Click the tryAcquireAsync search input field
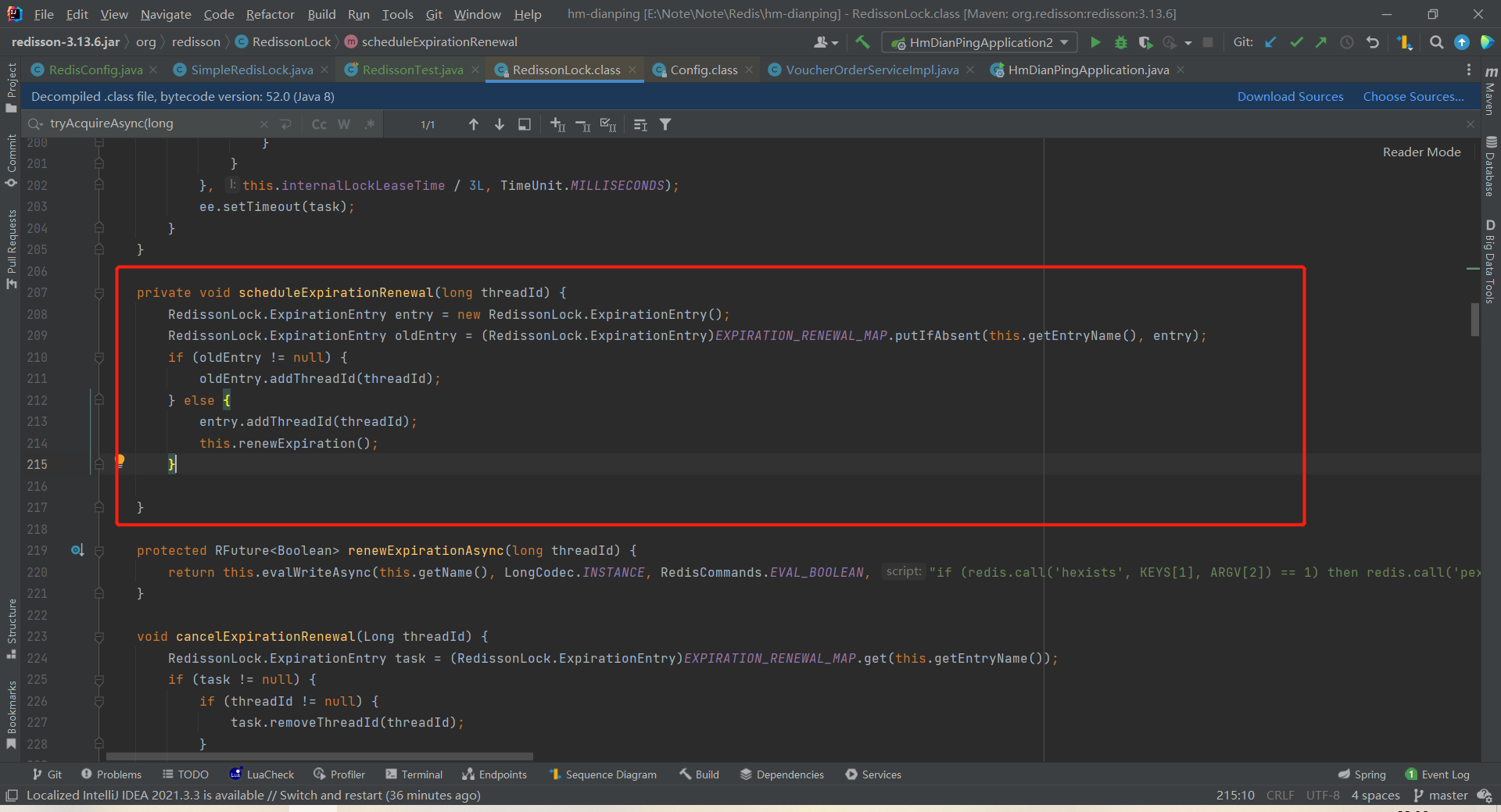1501x812 pixels. coord(152,123)
